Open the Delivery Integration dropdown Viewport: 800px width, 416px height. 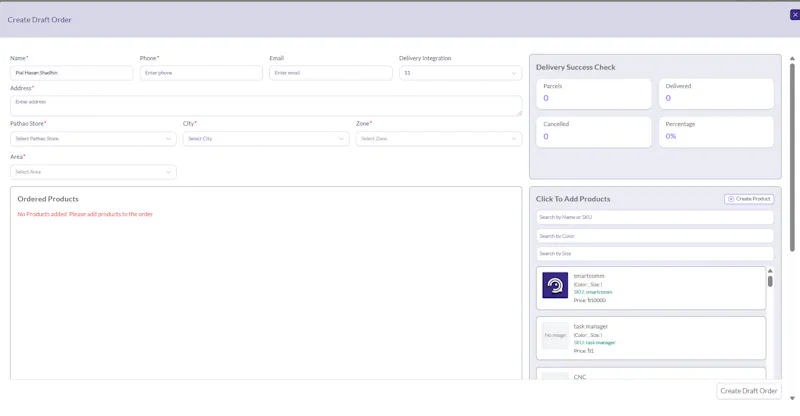[x=460, y=73]
